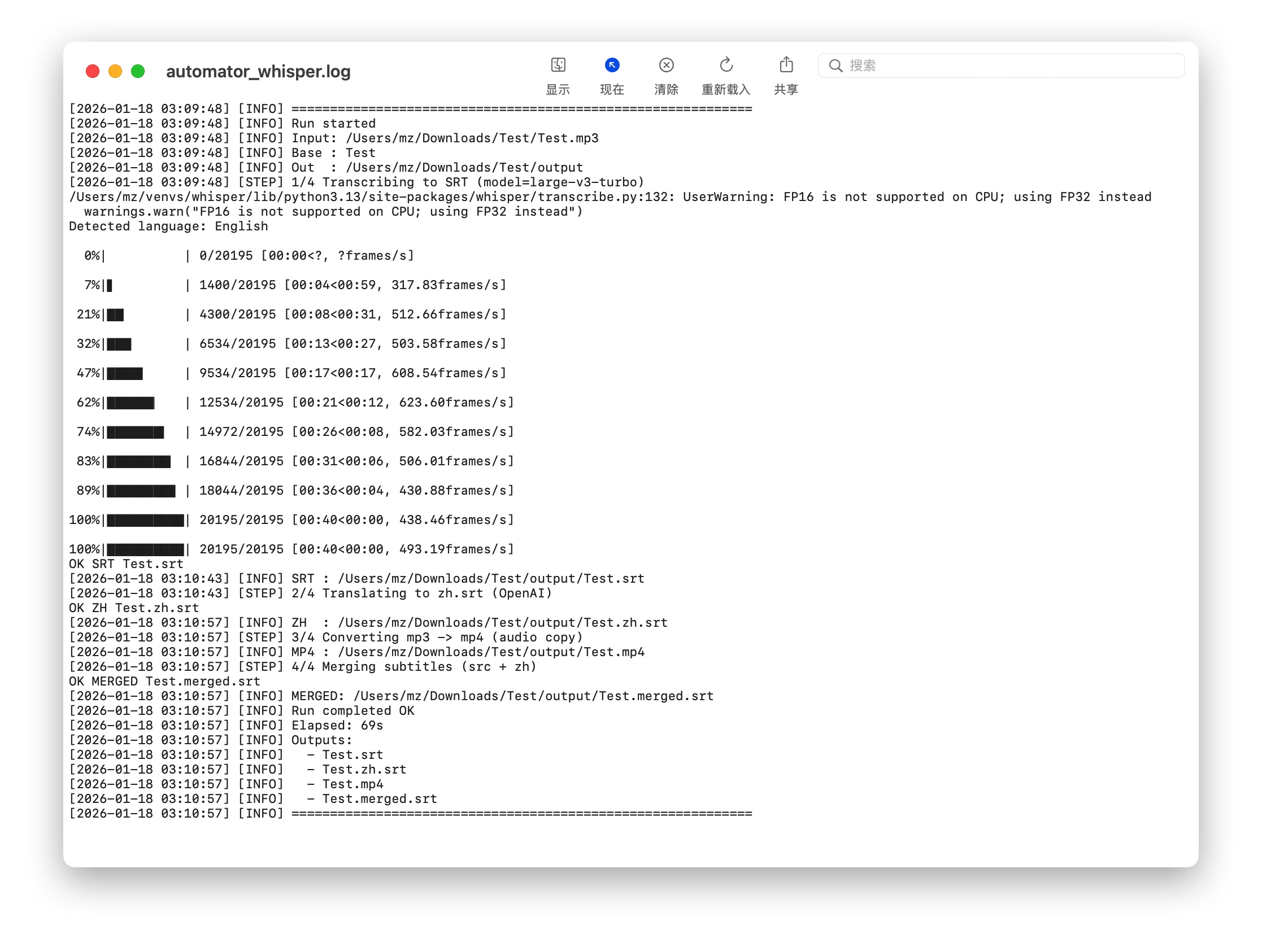Click the 100% completed progress bar line
The height and width of the screenshot is (952, 1262).
click(291, 519)
